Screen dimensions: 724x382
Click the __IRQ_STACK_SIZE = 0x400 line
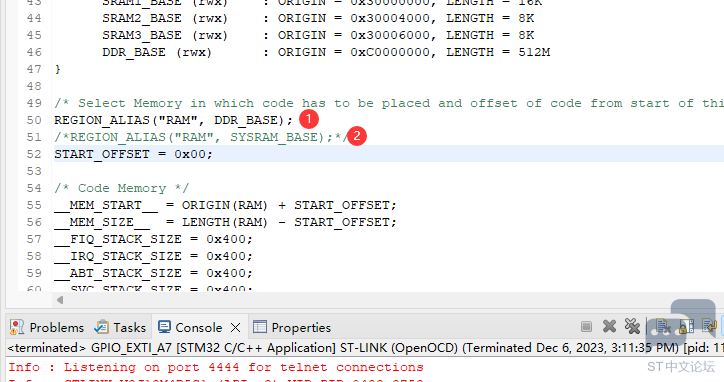(x=153, y=256)
